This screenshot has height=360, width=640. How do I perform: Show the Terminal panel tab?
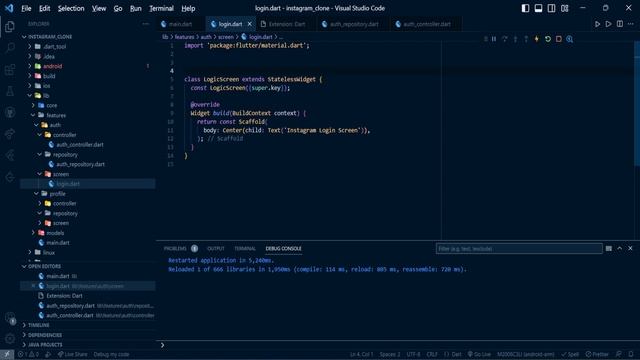[245, 248]
